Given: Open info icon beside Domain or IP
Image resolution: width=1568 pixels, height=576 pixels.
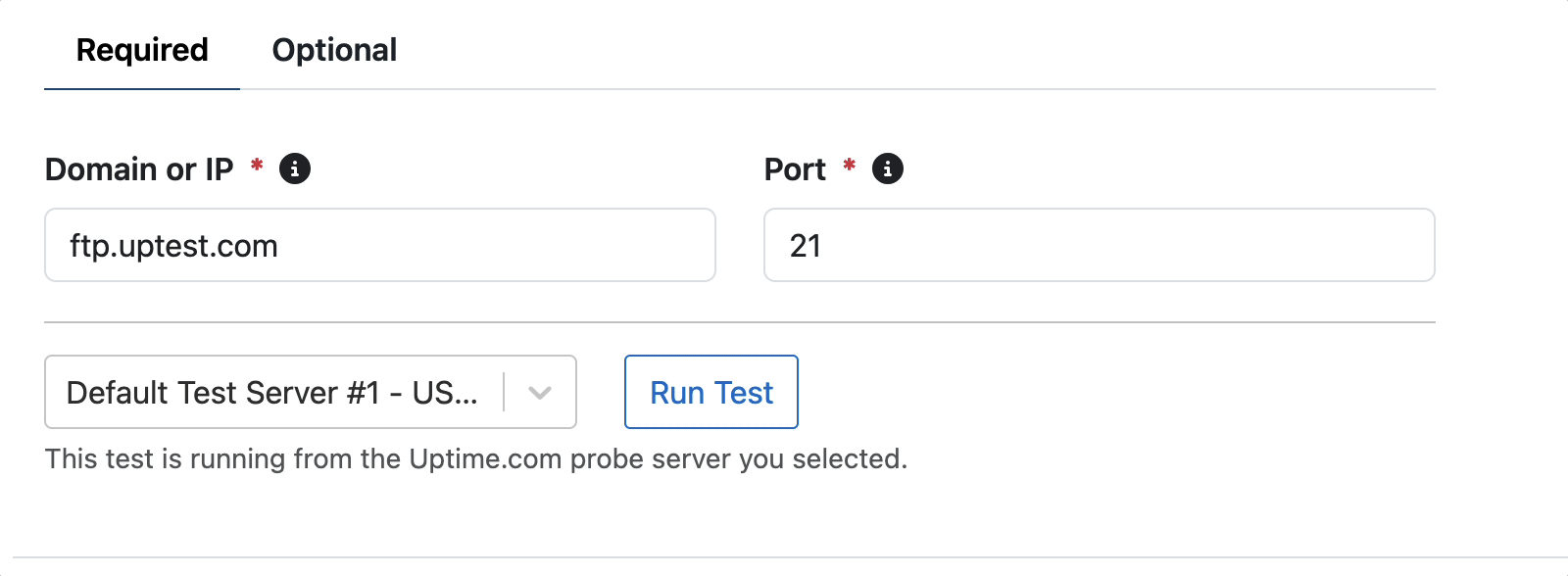Looking at the screenshot, I should click(x=295, y=168).
